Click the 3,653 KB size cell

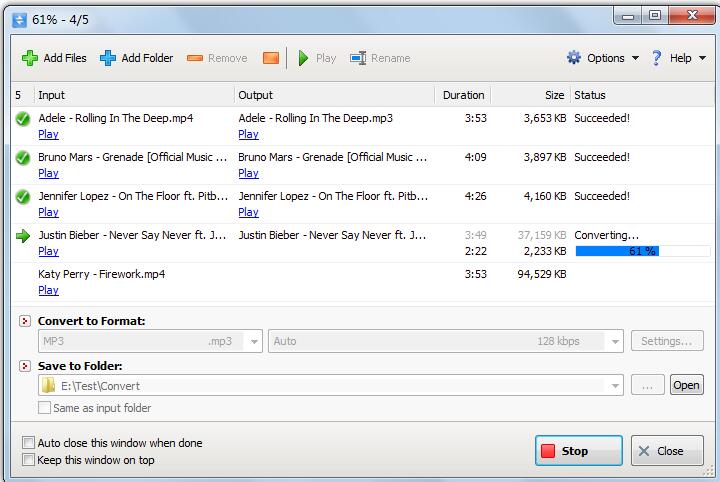coord(545,118)
